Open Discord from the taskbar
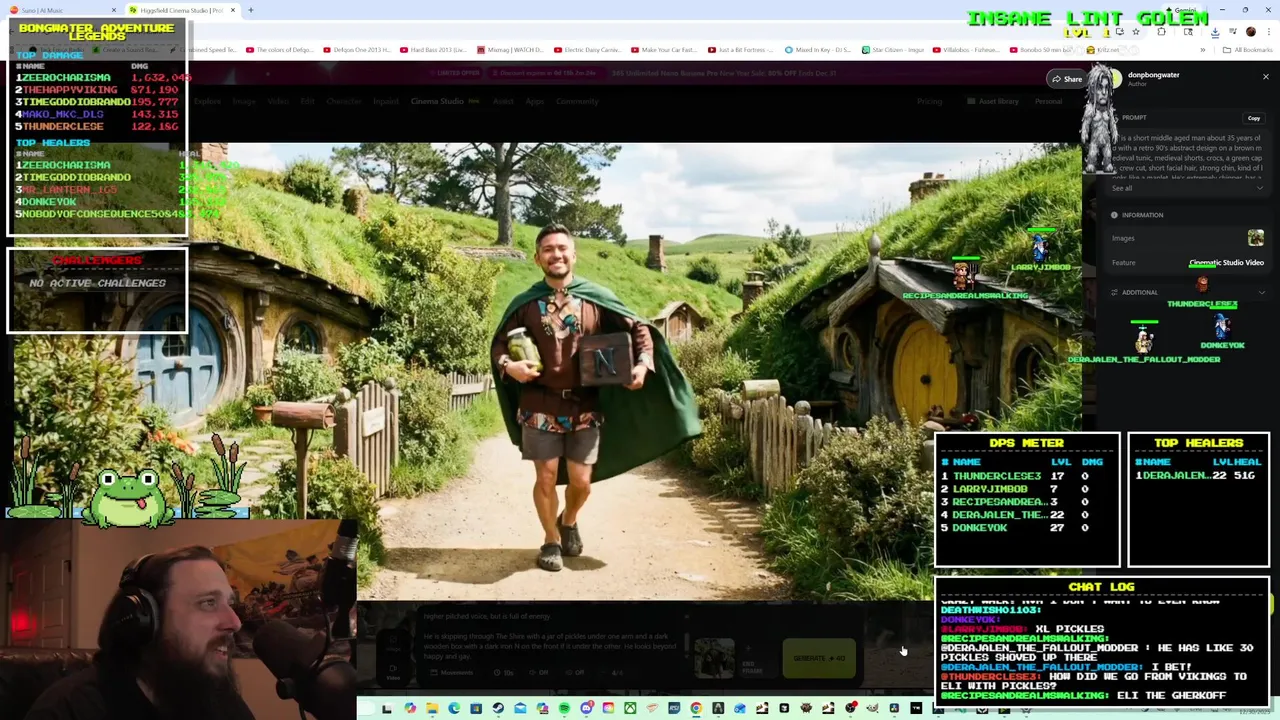Viewport: 1280px width, 720px height. point(586,709)
